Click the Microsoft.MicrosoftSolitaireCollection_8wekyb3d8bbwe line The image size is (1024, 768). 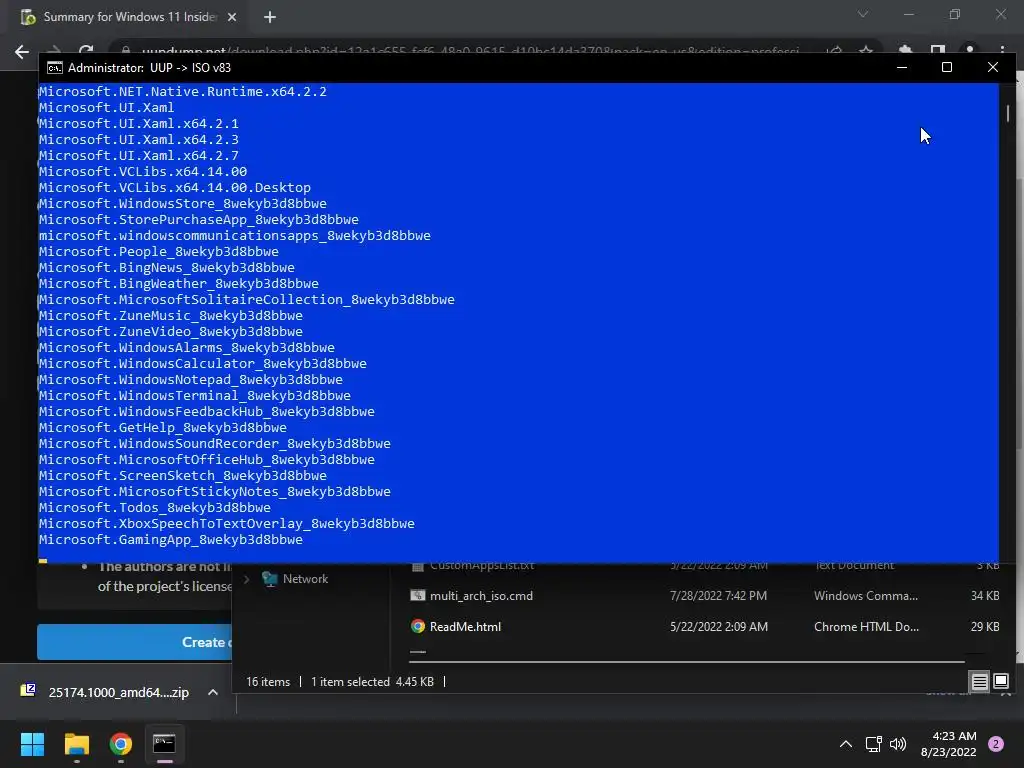point(247,300)
